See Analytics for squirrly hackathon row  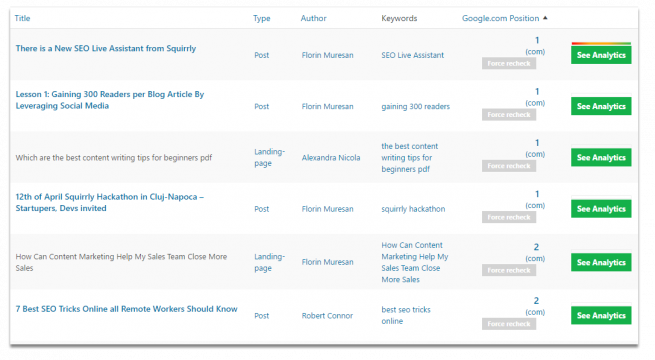pos(601,209)
